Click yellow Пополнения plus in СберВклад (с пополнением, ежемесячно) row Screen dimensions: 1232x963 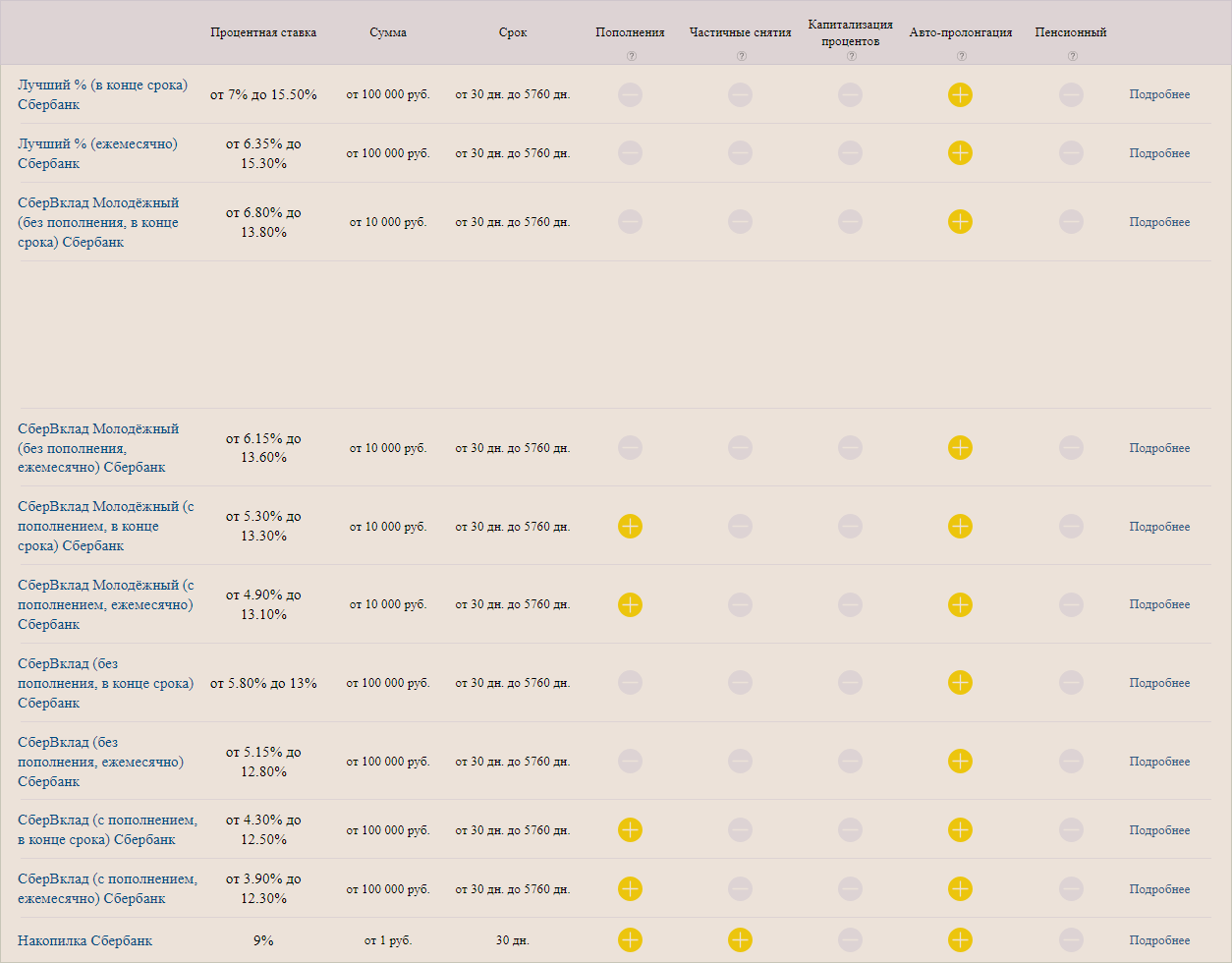[x=630, y=889]
